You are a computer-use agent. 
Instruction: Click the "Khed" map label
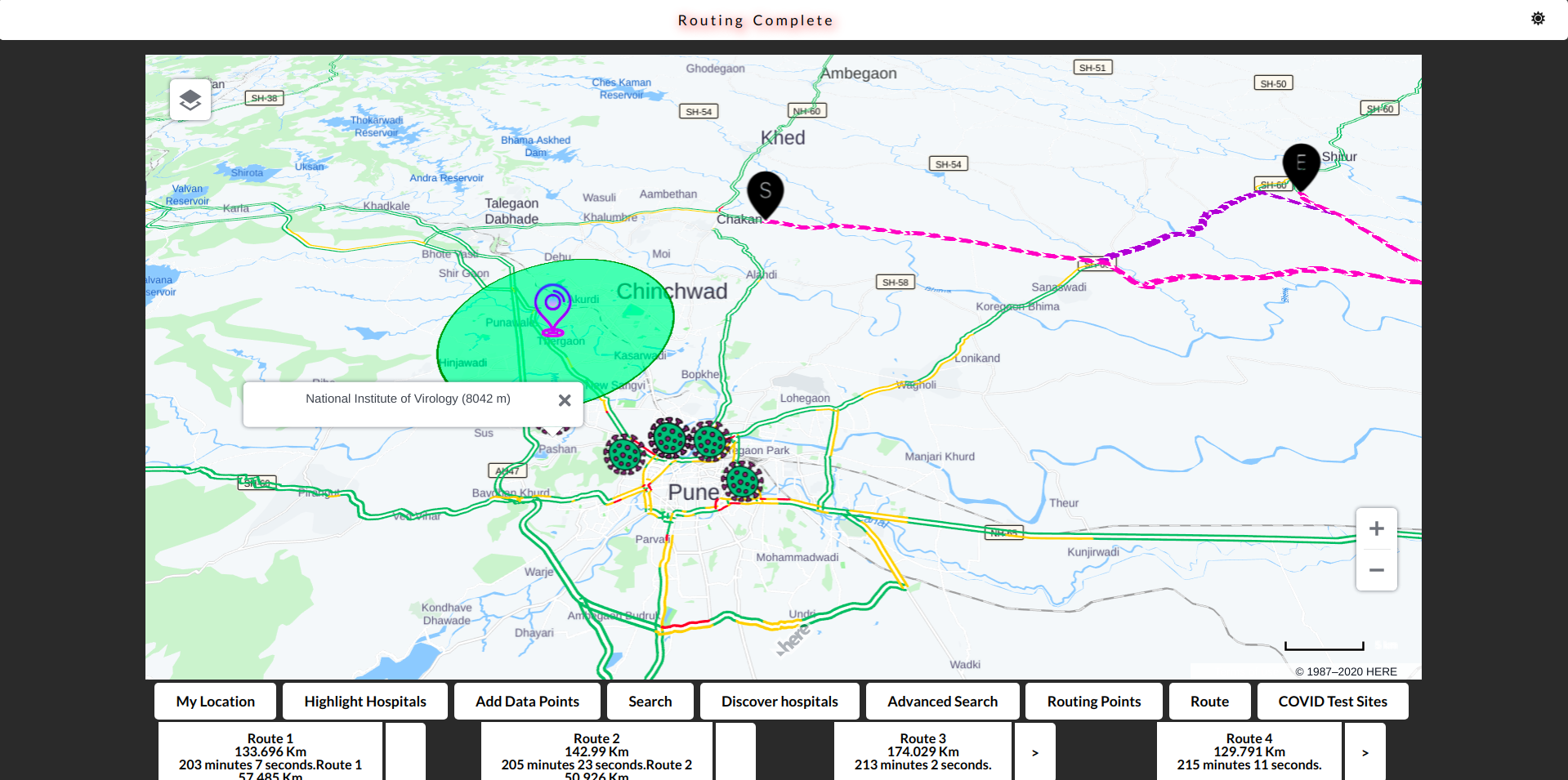[x=783, y=138]
